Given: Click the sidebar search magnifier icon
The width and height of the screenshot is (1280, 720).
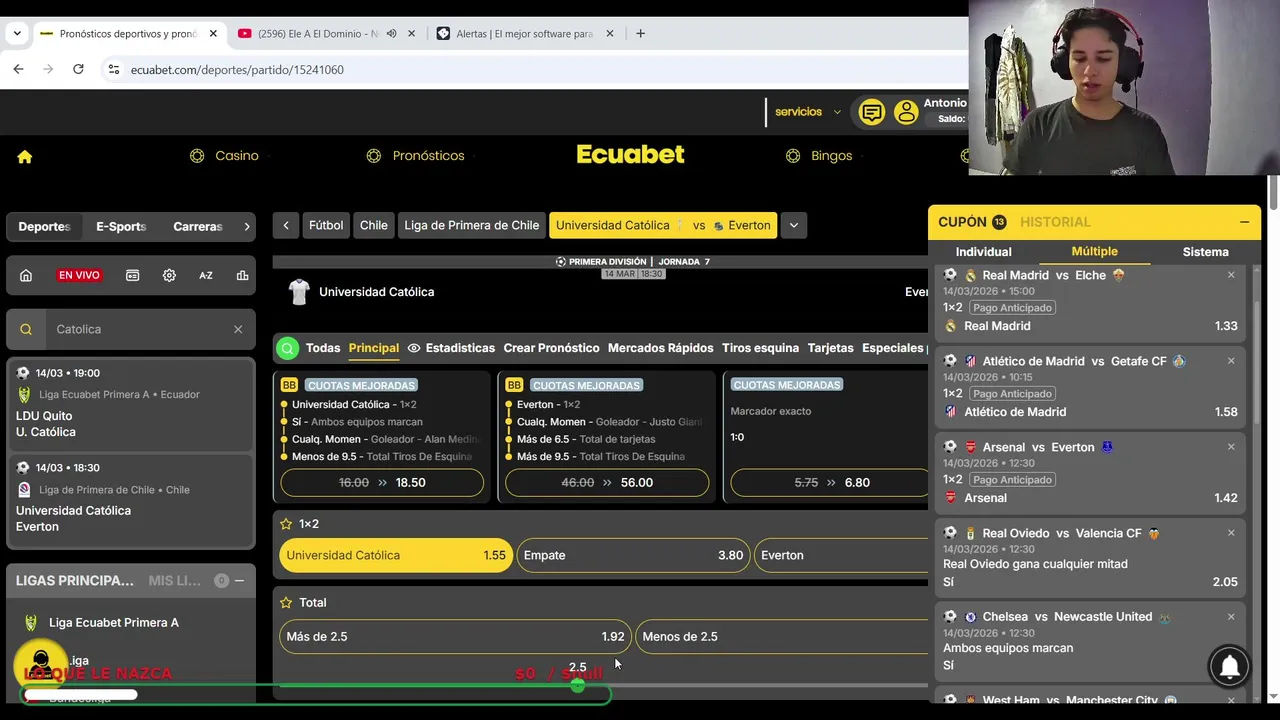Looking at the screenshot, I should (x=26, y=329).
